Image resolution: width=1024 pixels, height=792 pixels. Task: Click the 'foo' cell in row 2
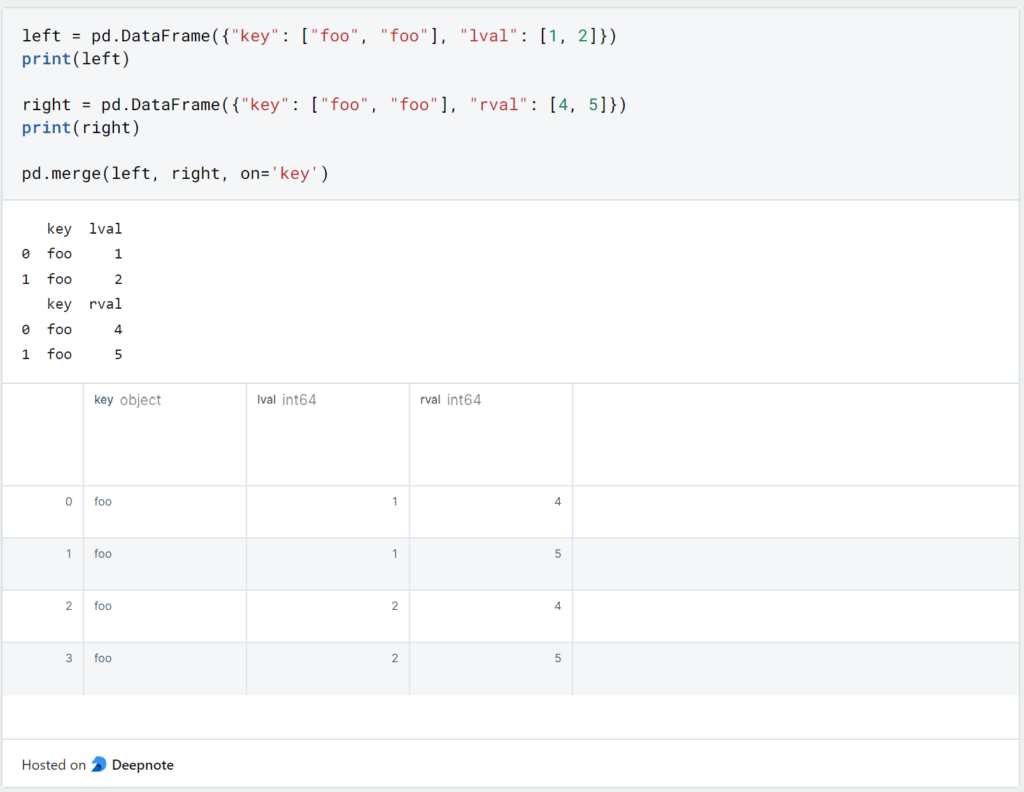[x=102, y=605]
